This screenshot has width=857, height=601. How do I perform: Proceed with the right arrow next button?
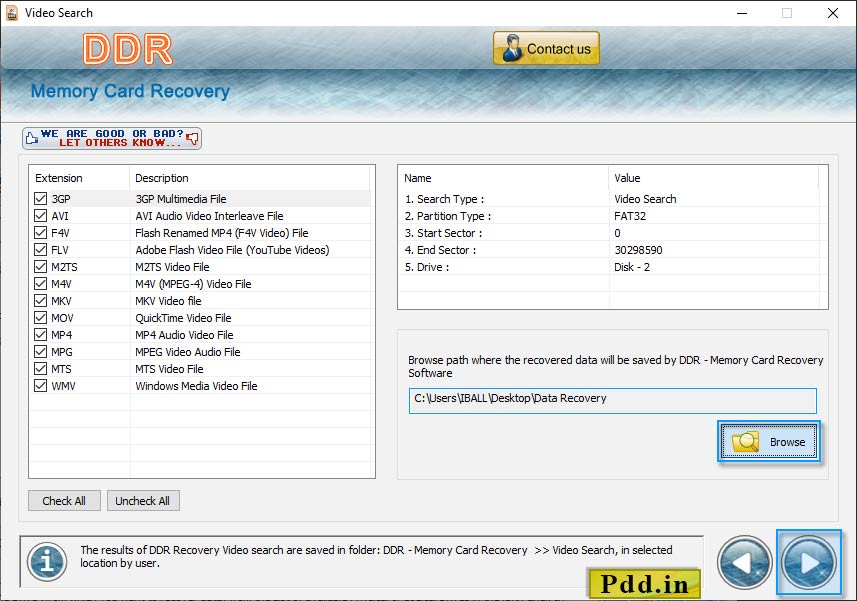click(809, 562)
